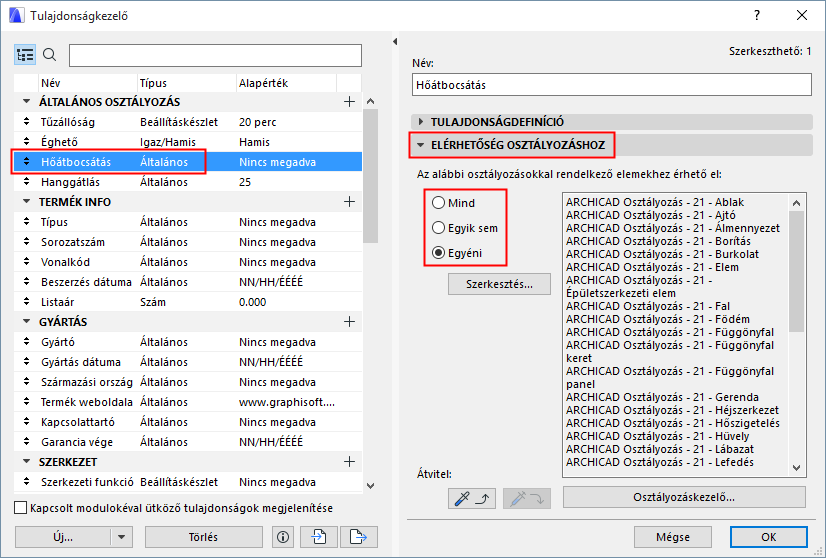Image resolution: width=826 pixels, height=558 pixels.
Task: Click the drag handle of Vonalkód row
Action: tap(26, 262)
